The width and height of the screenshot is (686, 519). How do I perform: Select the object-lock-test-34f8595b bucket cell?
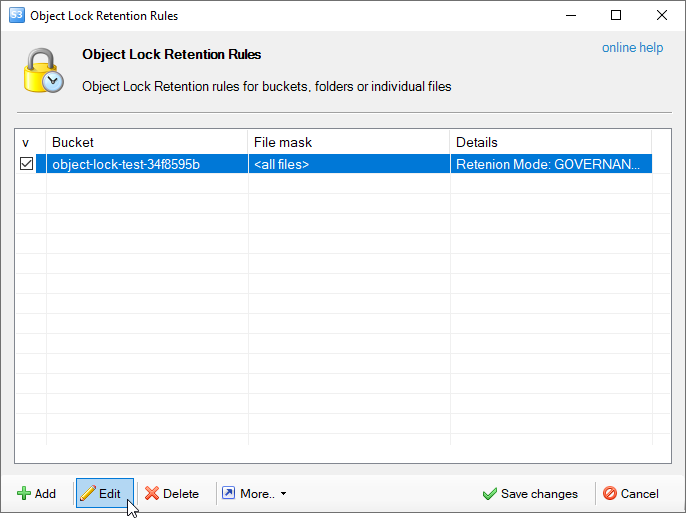point(147,164)
